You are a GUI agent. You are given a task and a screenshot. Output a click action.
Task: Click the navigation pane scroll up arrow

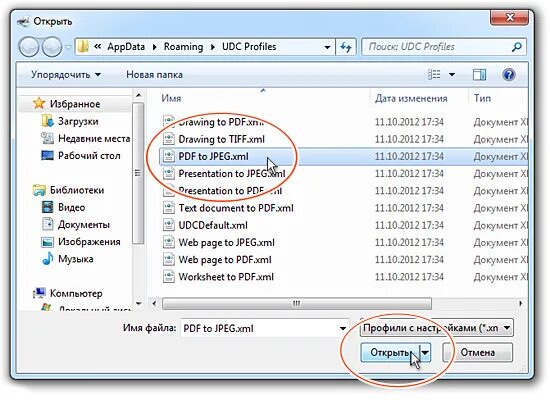pos(138,95)
